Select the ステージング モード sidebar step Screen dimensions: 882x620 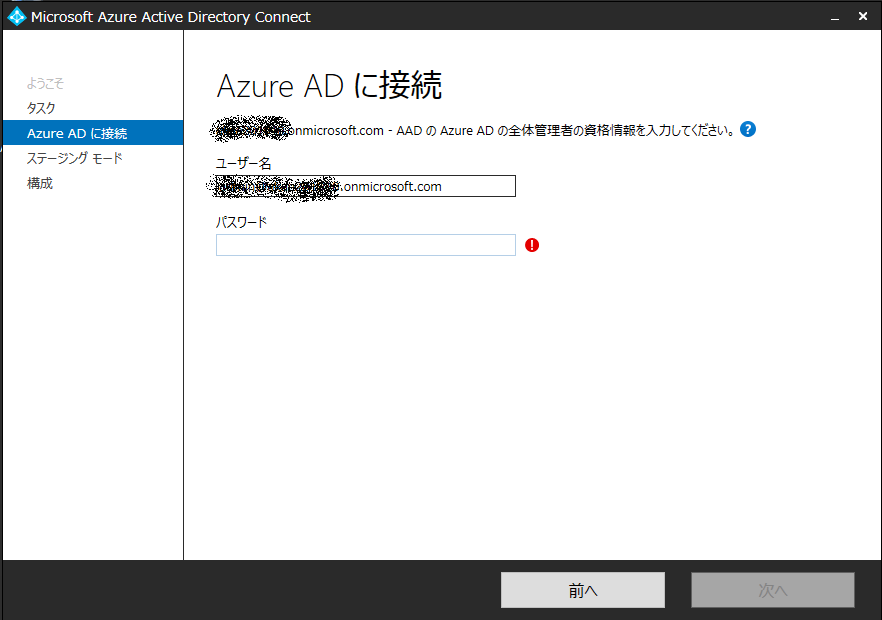click(74, 158)
